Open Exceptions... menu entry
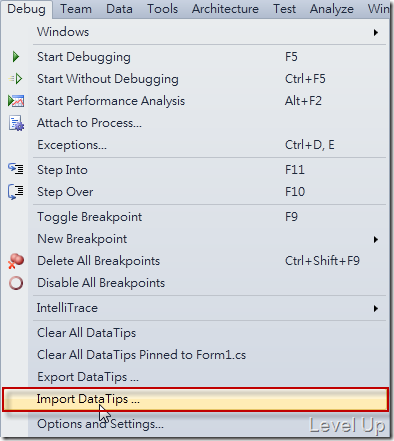 (x=209, y=145)
